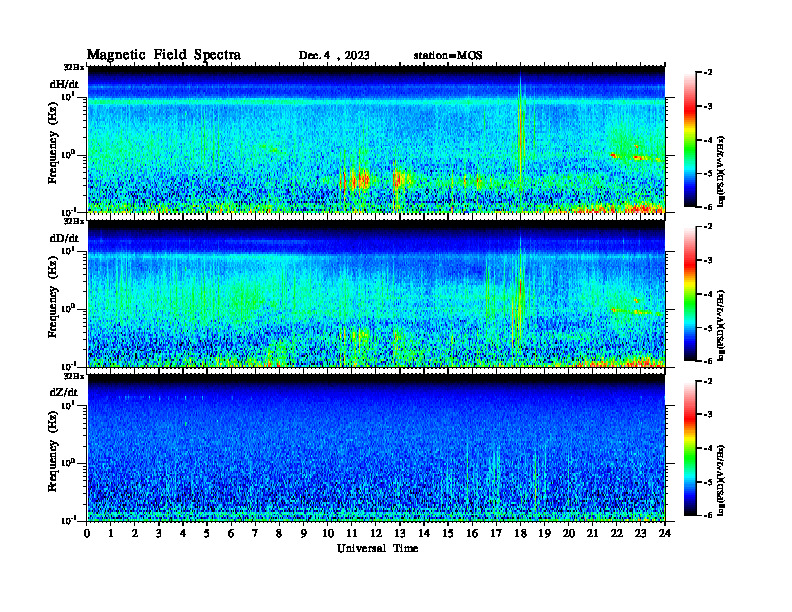The image size is (792, 612).
Task: Click hour 17 on the Universal Time axis
Action: coord(496,533)
